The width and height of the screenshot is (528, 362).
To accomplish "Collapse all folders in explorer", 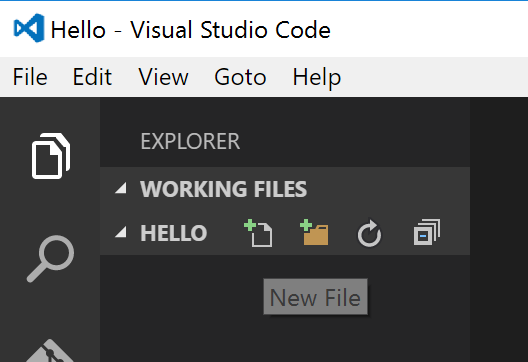I will click(x=427, y=232).
